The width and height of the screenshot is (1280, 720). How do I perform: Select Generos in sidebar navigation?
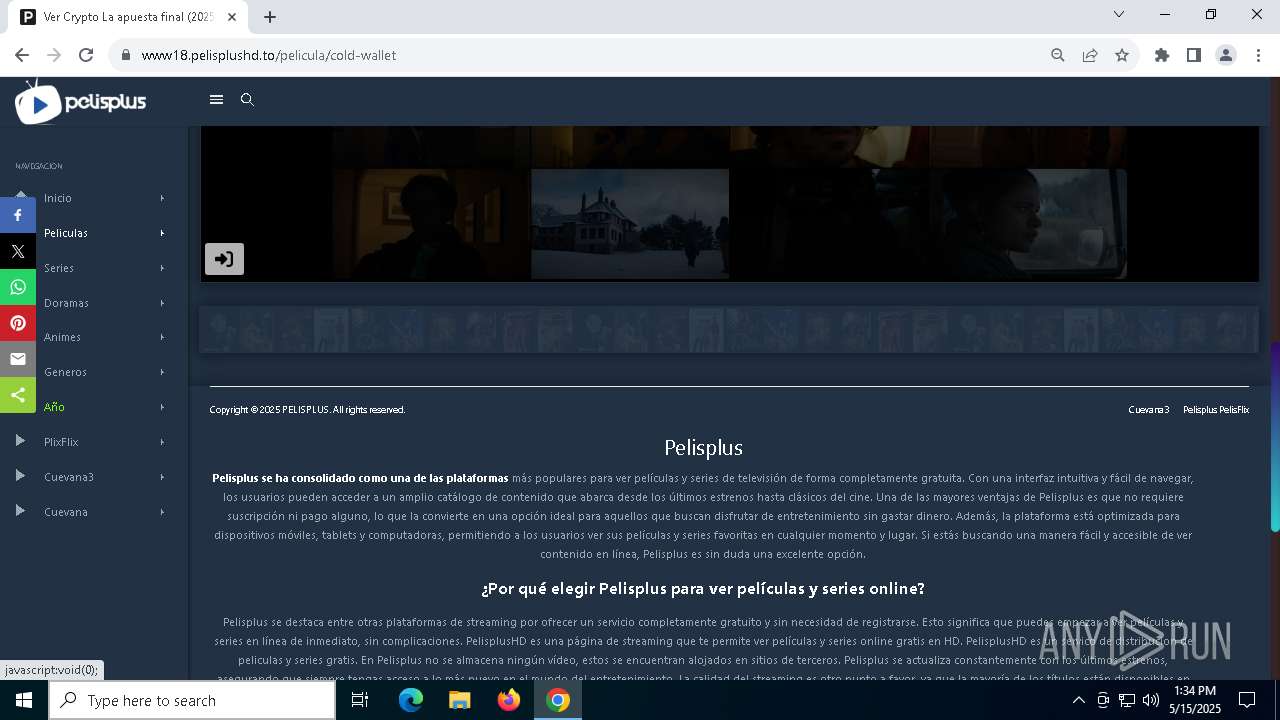65,372
